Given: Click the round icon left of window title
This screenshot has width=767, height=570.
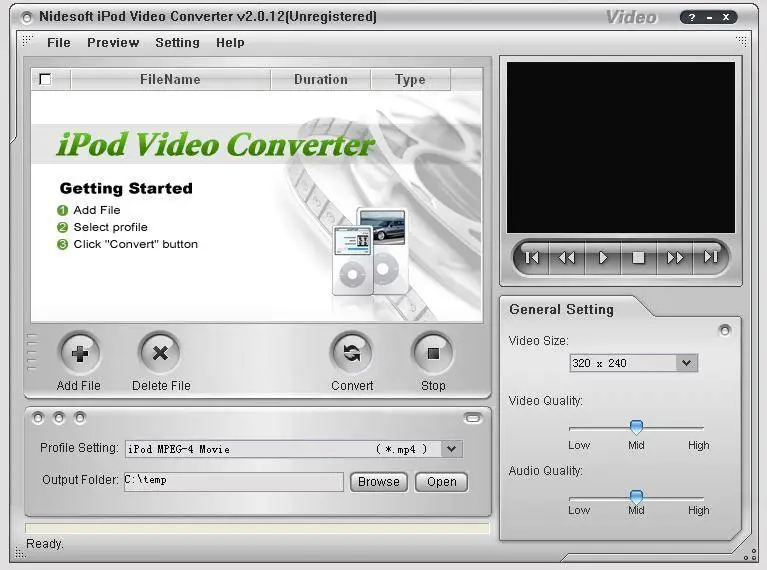Looking at the screenshot, I should pos(27,18).
